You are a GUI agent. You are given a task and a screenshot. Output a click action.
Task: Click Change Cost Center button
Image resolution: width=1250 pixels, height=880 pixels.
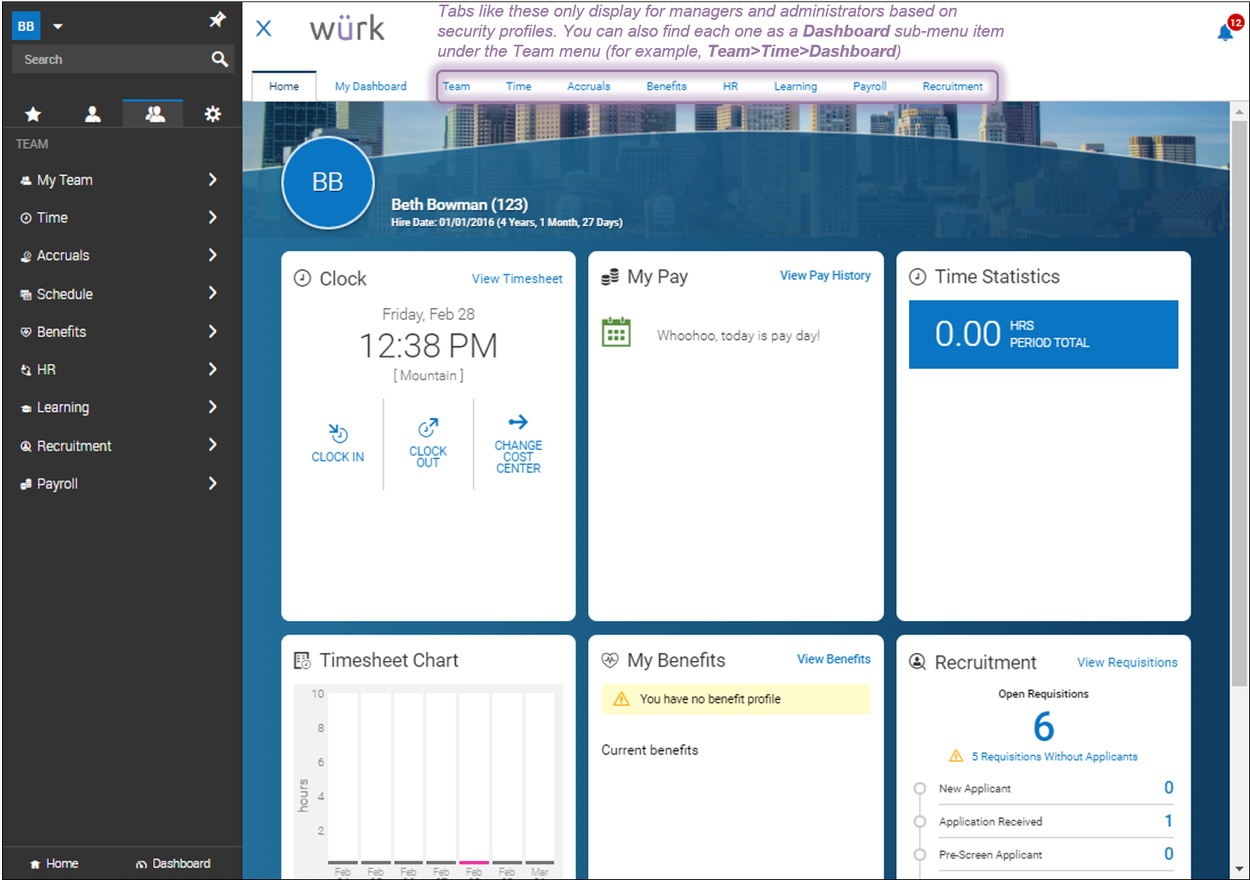coord(518,444)
